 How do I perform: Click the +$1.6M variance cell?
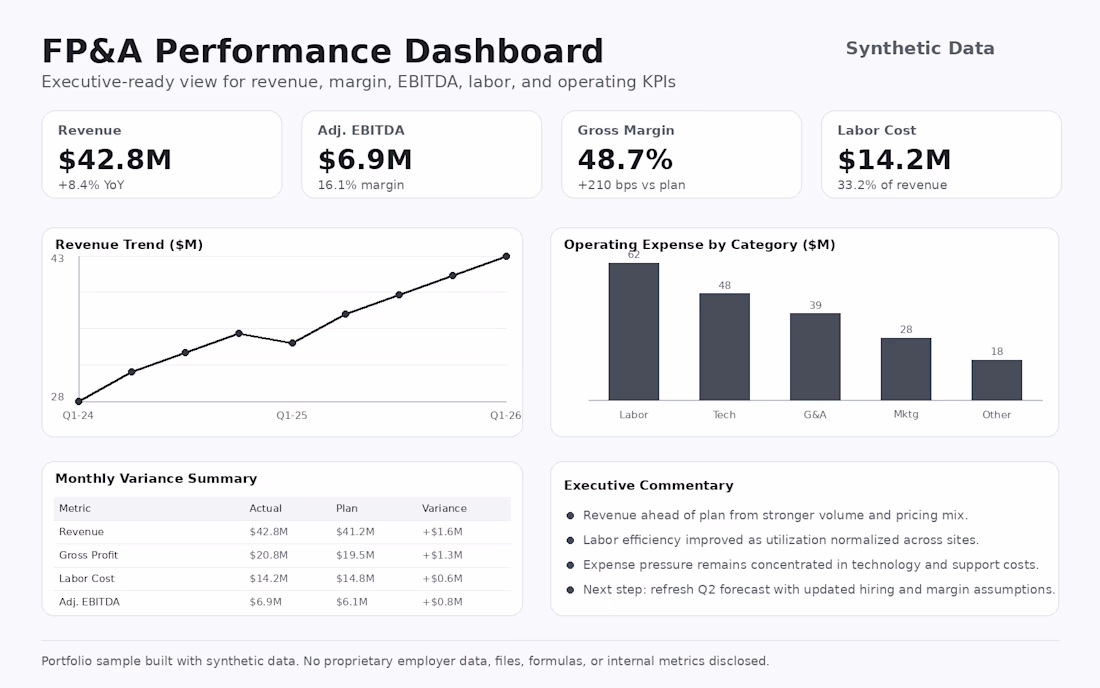(x=442, y=532)
